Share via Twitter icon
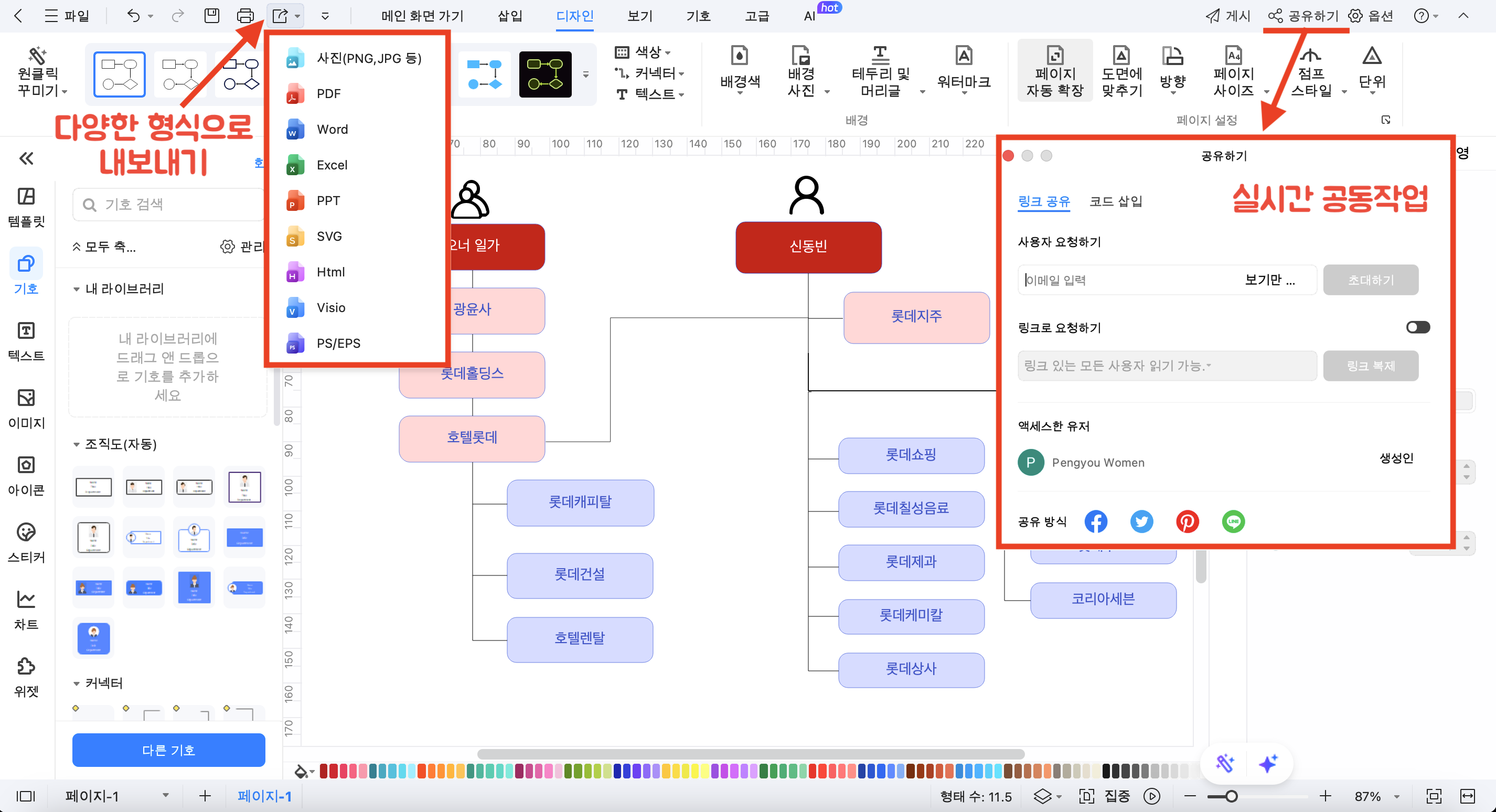This screenshot has width=1496, height=812. coord(1142,521)
